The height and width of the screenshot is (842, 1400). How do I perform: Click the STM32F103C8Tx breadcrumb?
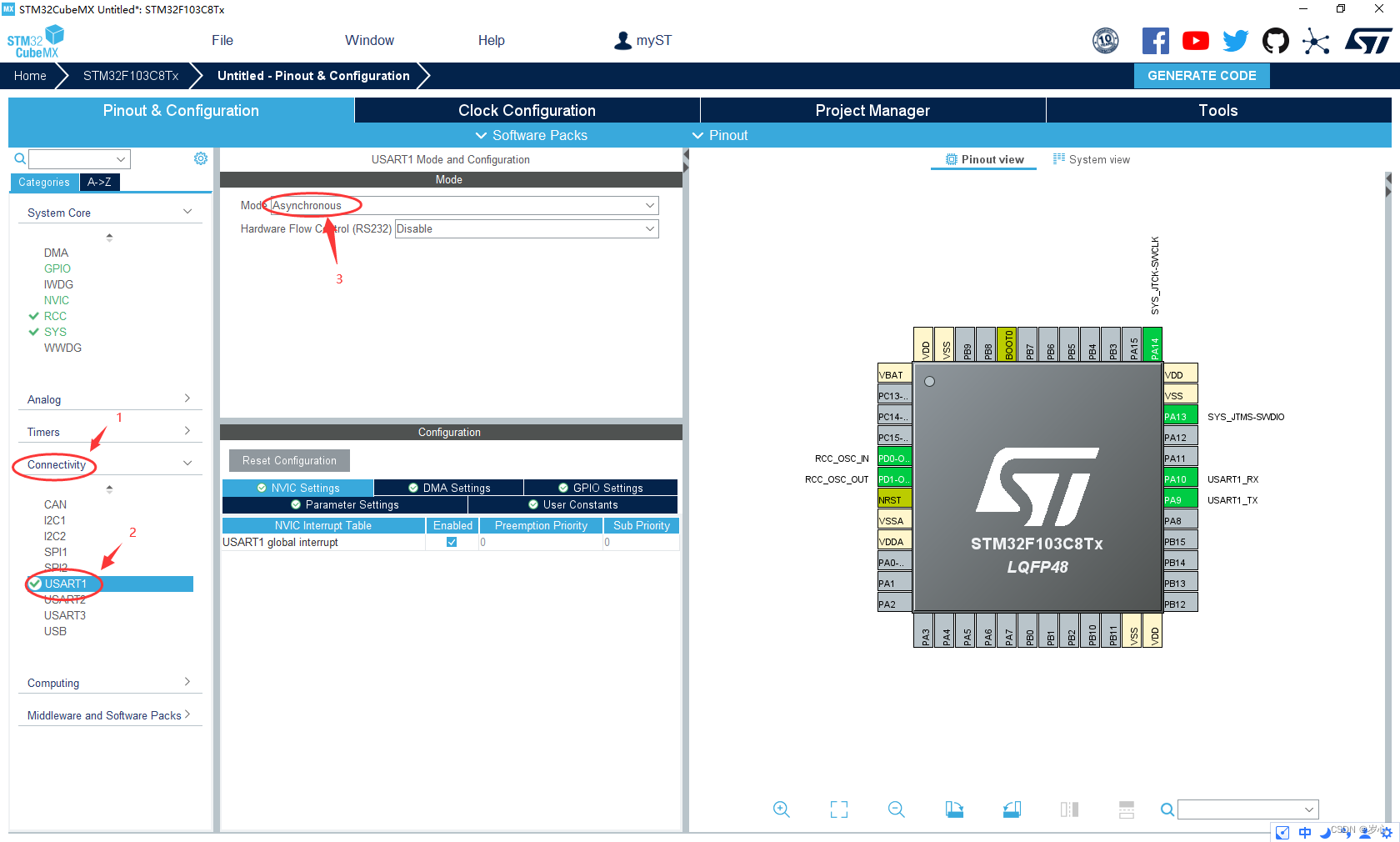tap(131, 75)
